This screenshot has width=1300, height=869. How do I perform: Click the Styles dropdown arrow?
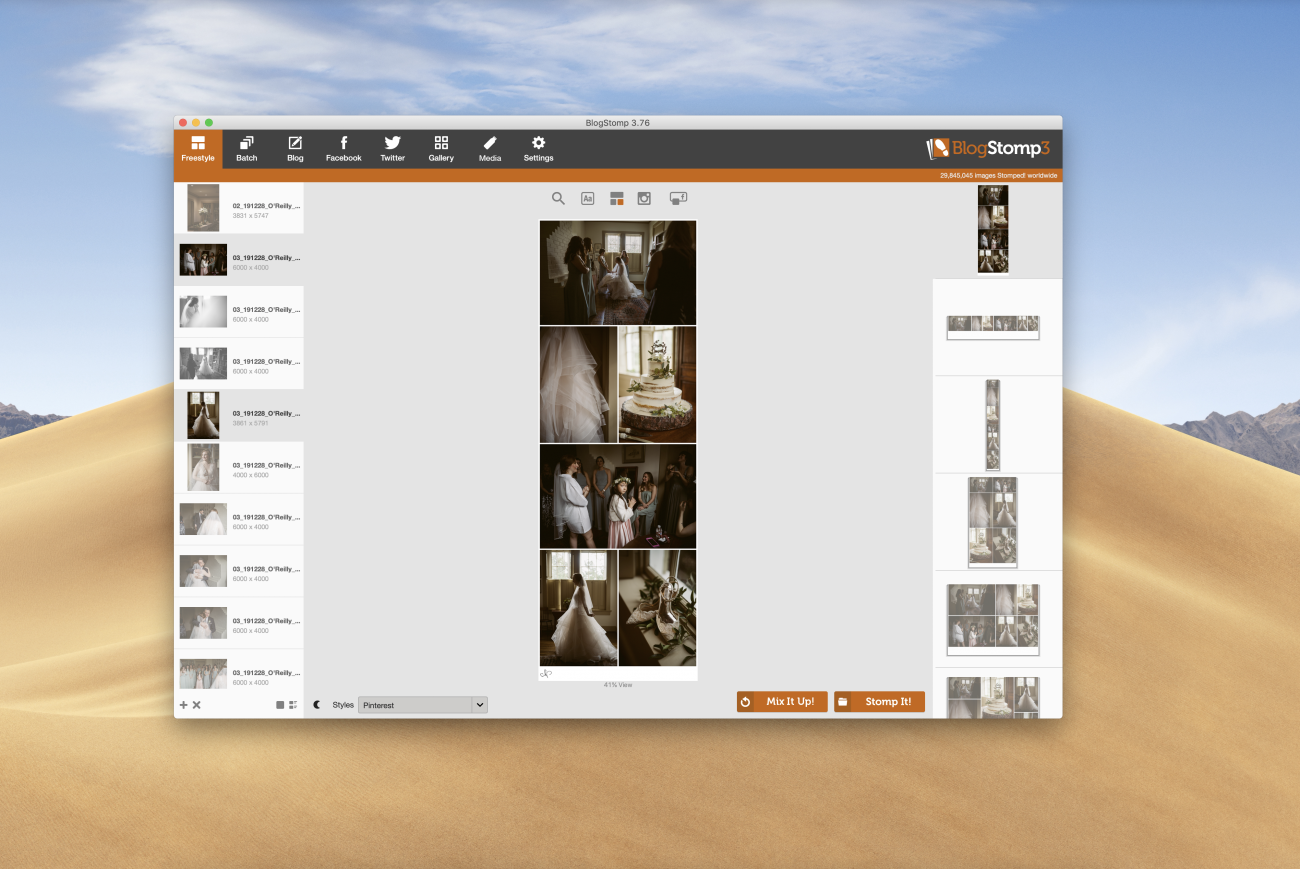480,705
